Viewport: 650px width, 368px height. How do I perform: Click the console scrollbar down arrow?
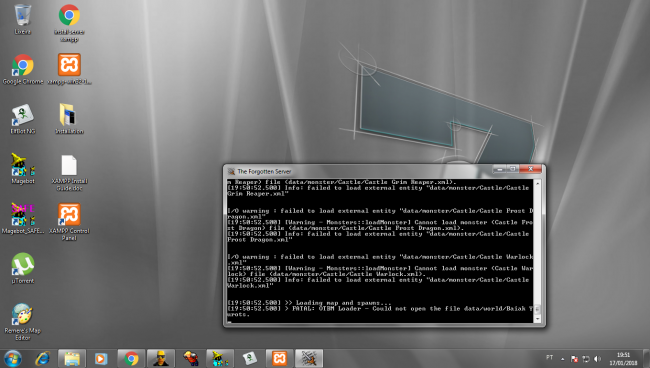(x=538, y=319)
